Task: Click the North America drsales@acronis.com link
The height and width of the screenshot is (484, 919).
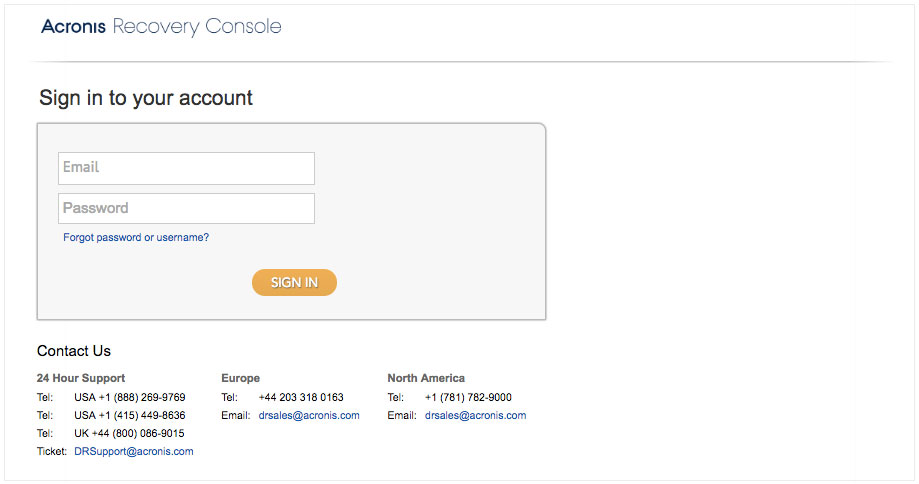Action: [475, 415]
